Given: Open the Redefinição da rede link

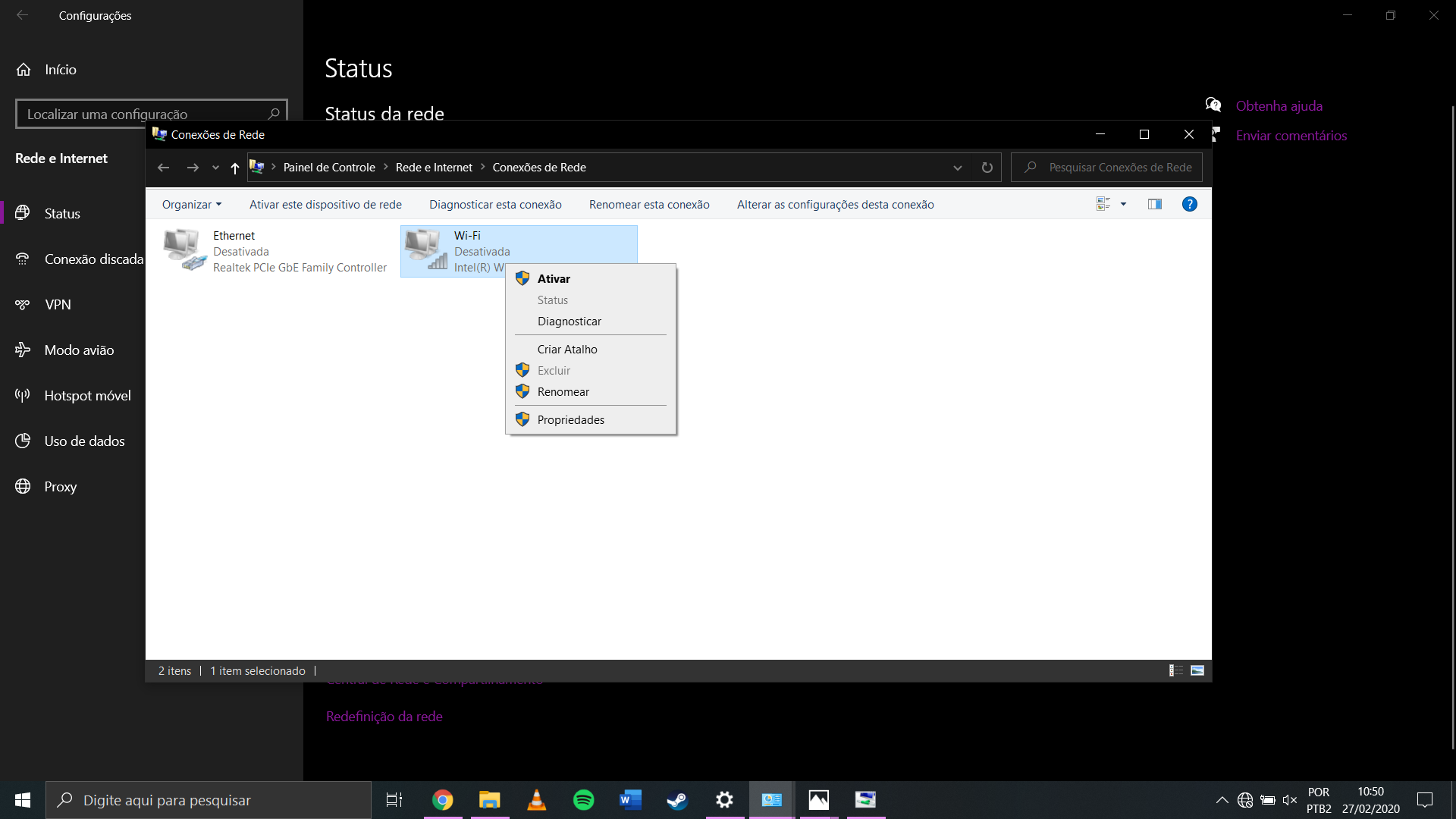Looking at the screenshot, I should pos(384,717).
